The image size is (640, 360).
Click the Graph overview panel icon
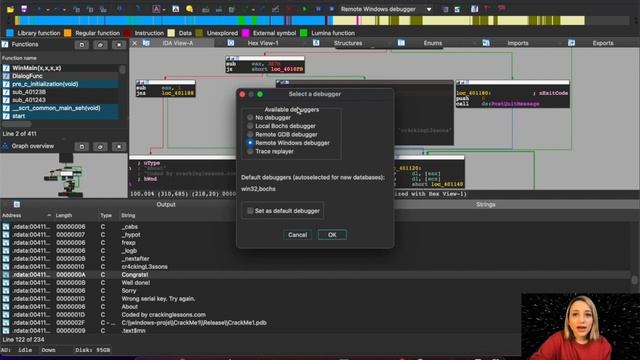click(x=5, y=146)
